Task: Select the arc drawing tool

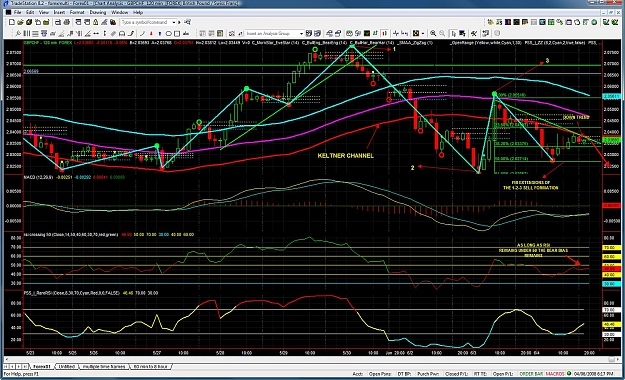Action: pyautogui.click(x=122, y=33)
